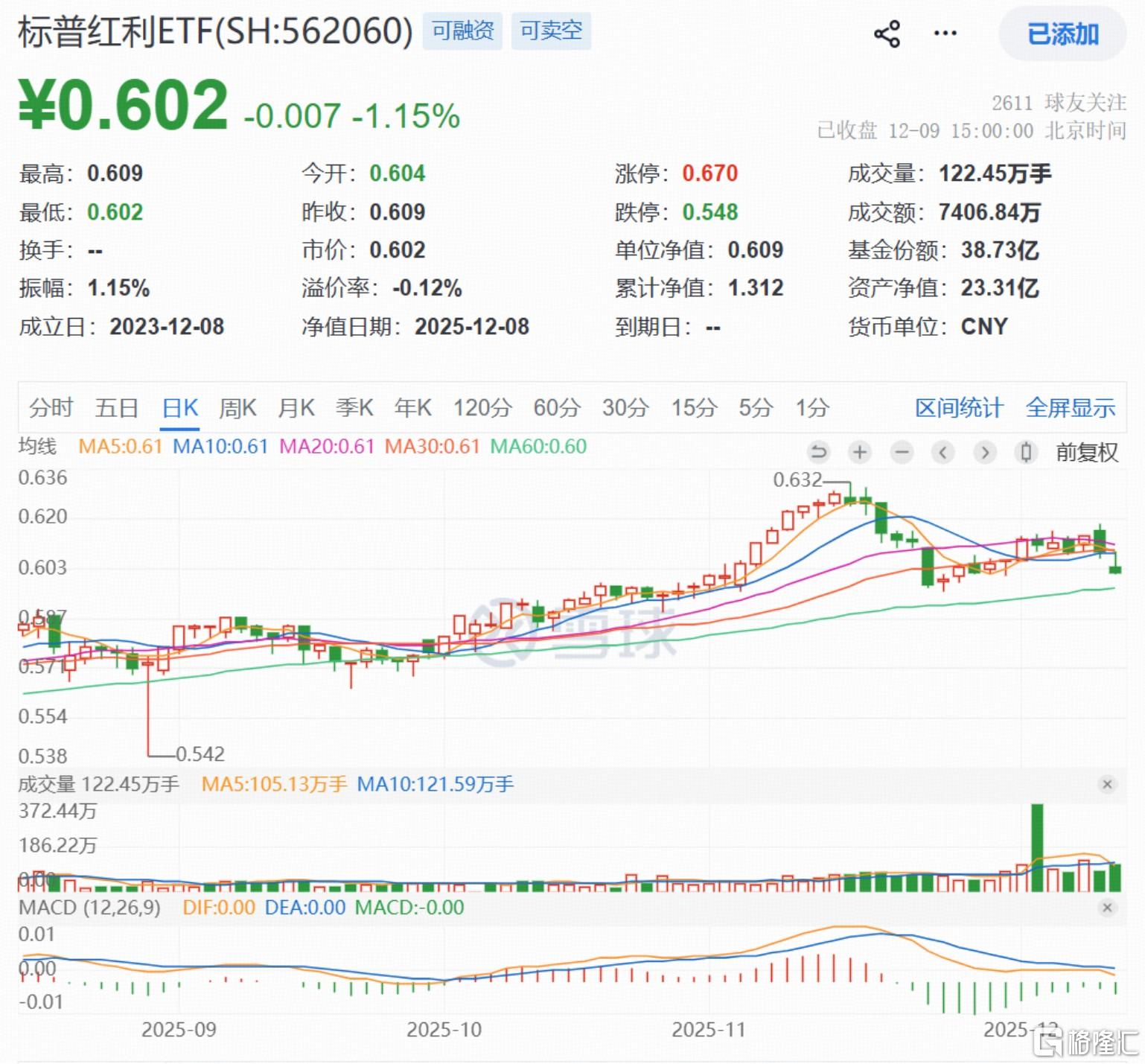This screenshot has height=1064, width=1145.
Task: Close the volume indicator panel
Action: click(1107, 784)
